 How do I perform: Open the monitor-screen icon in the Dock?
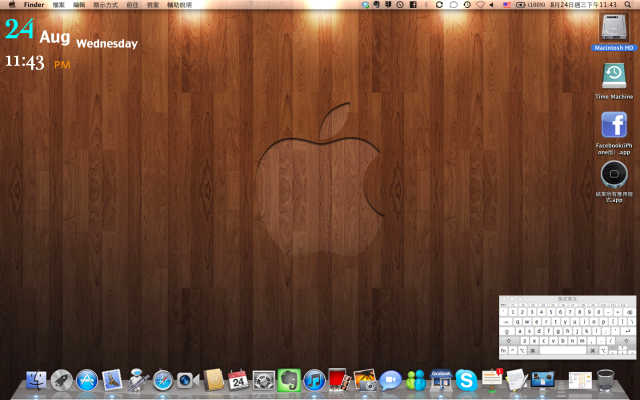542,380
